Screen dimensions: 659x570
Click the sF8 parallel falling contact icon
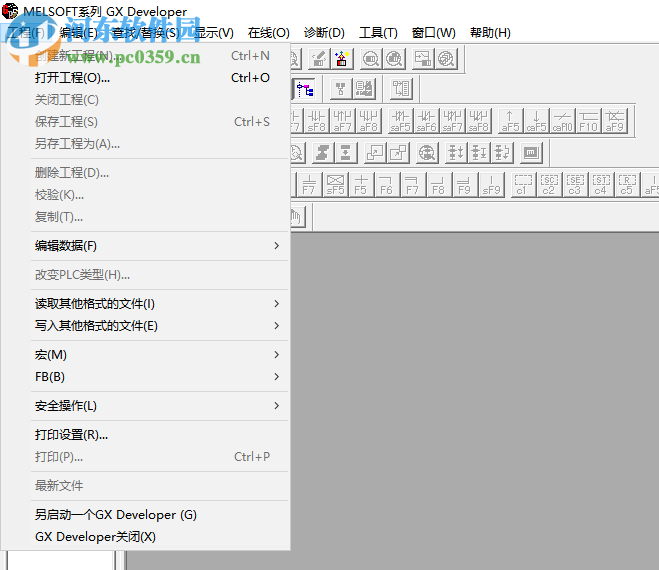pyautogui.click(x=316, y=121)
